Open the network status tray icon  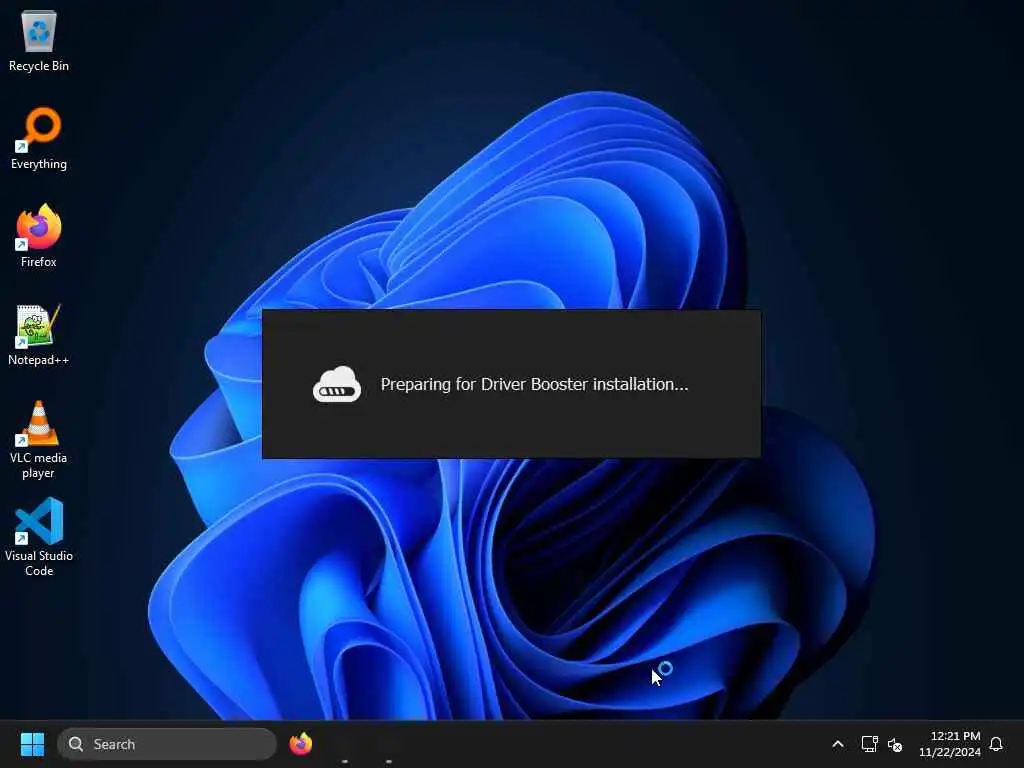(869, 744)
